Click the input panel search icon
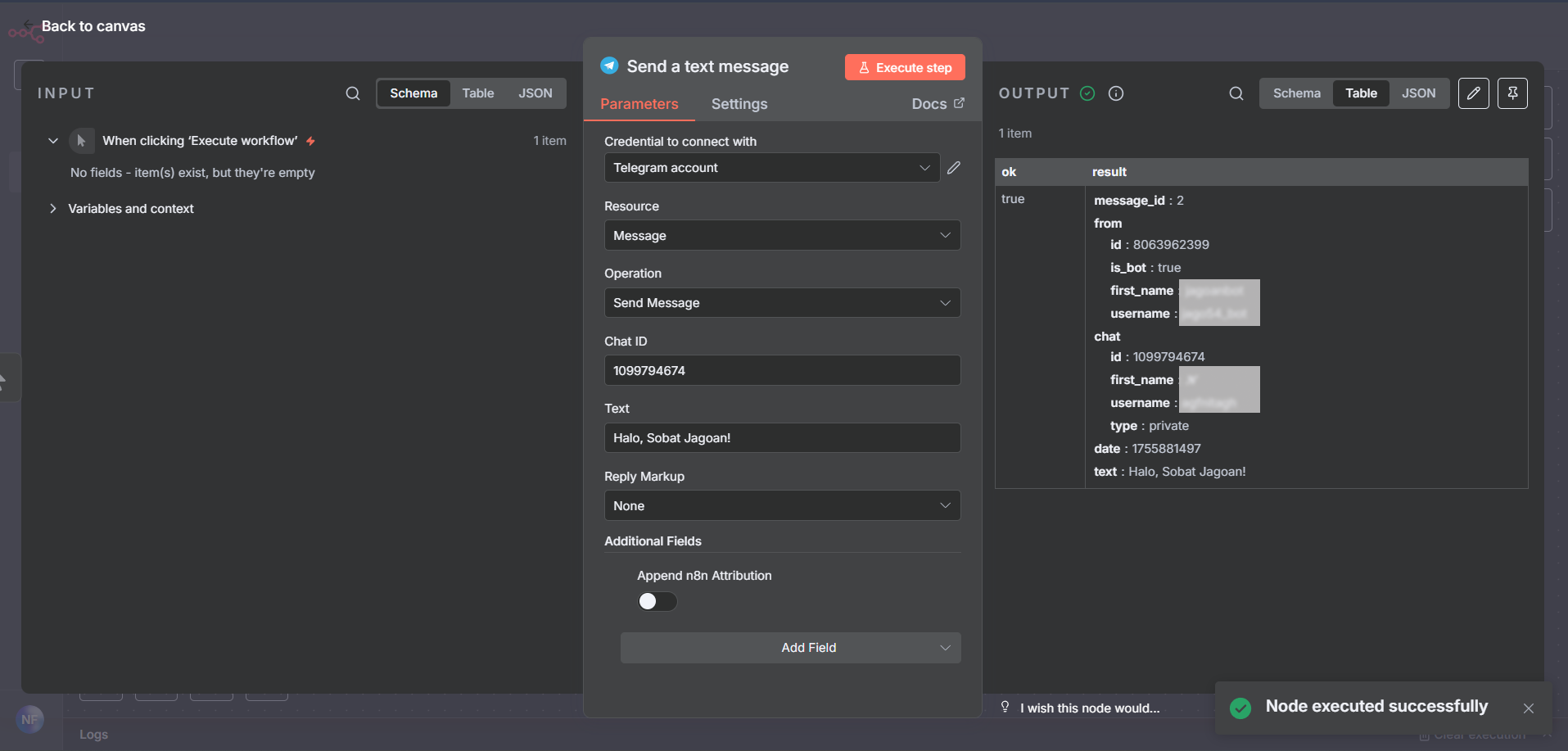This screenshot has height=751, width=1568. [353, 93]
